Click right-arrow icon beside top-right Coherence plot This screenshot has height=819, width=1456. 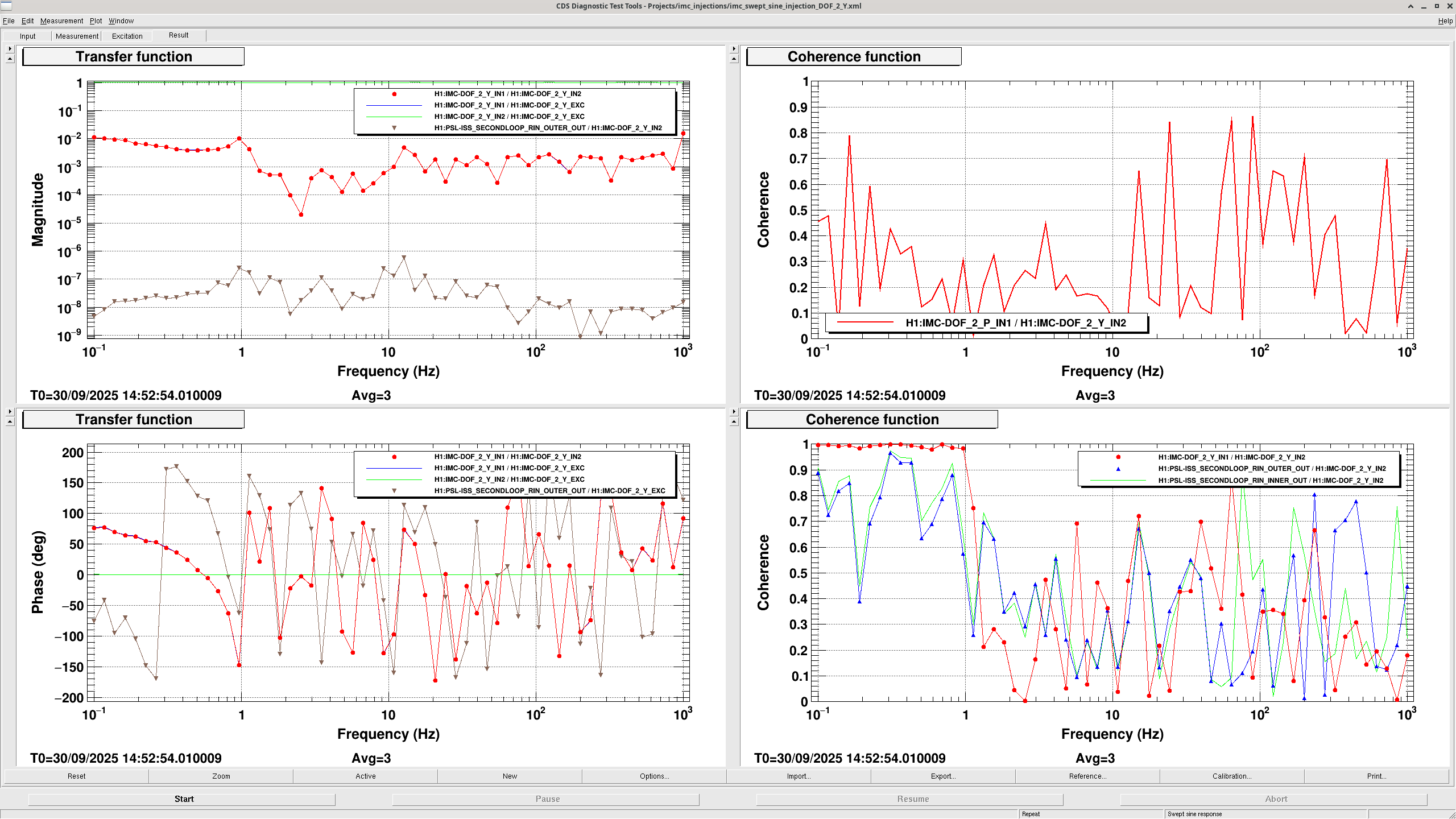734,49
